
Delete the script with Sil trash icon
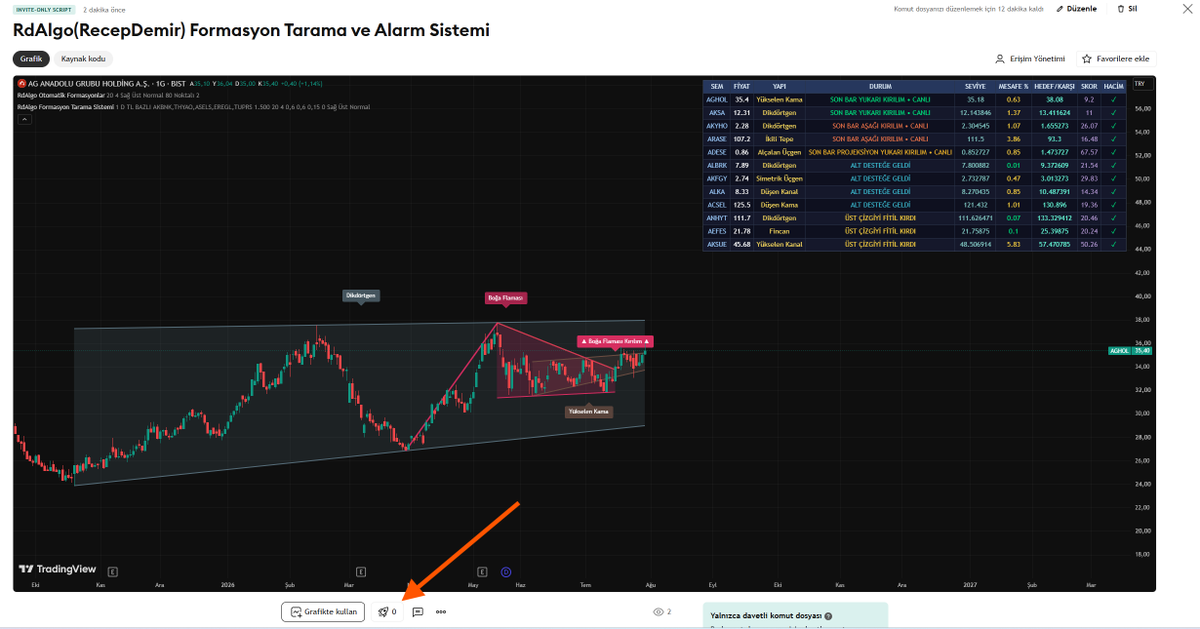pyautogui.click(x=1120, y=9)
